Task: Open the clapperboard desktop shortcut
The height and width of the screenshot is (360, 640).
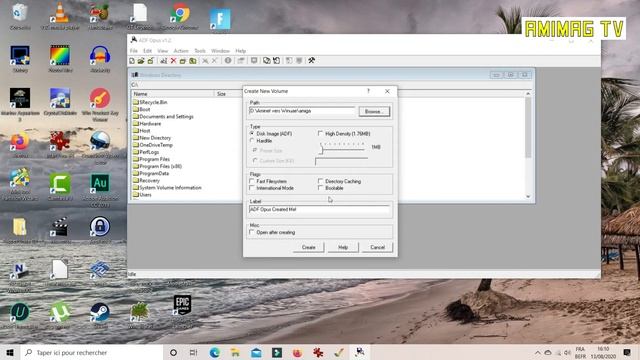Action: [60, 230]
